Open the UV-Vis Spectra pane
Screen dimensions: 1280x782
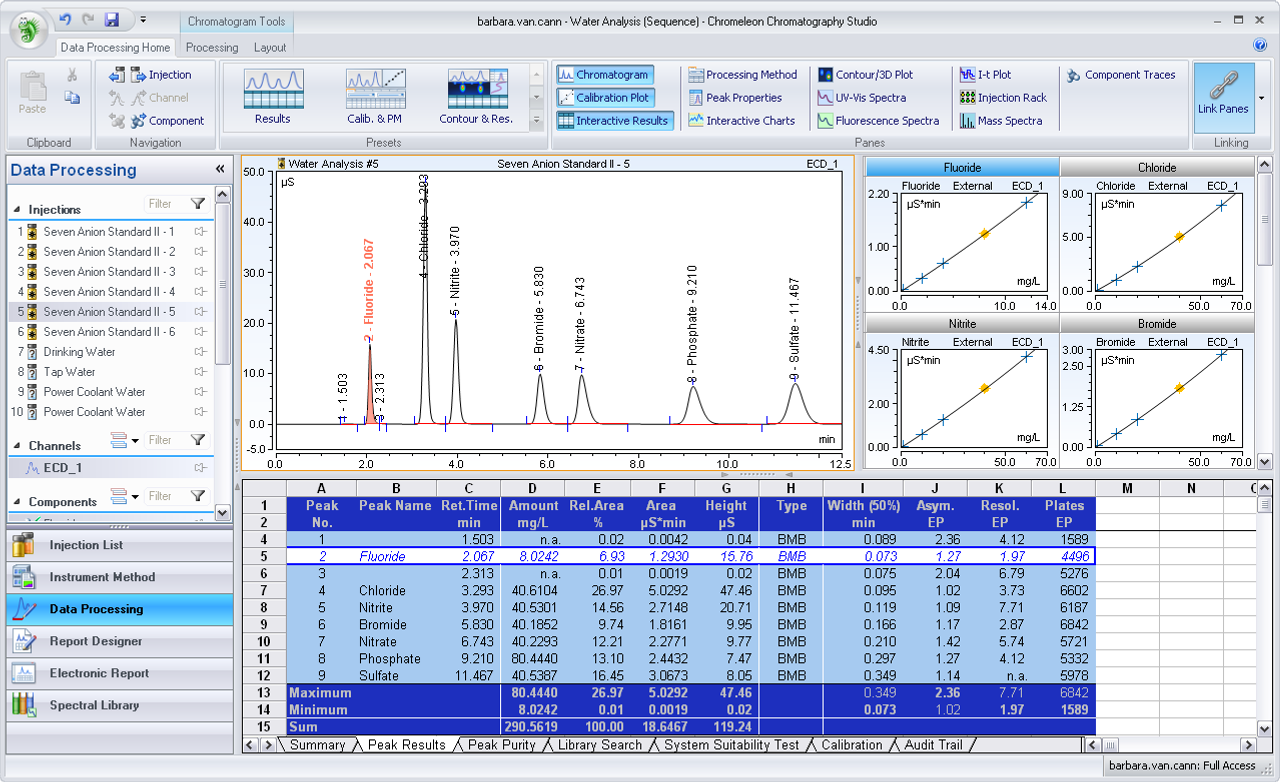(862, 98)
